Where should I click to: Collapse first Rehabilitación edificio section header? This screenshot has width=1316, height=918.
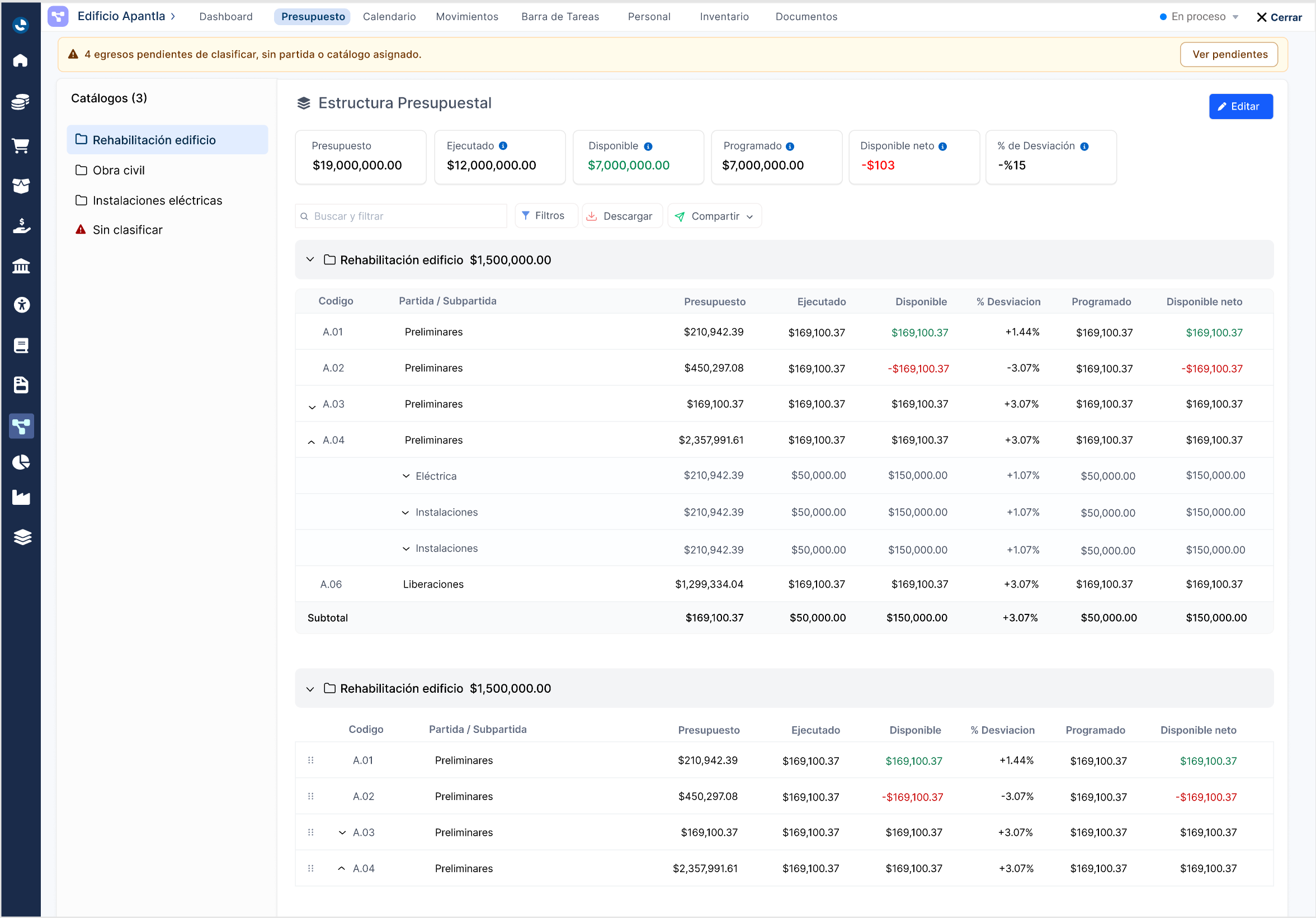click(x=310, y=259)
